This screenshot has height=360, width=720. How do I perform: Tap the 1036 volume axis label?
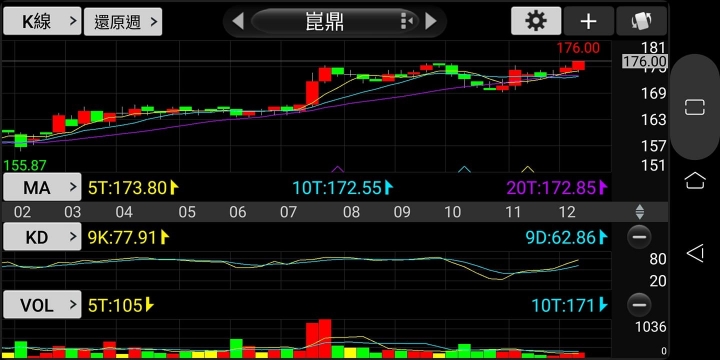point(650,327)
